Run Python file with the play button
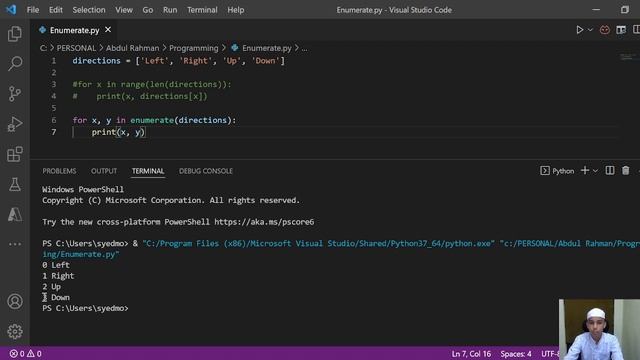Viewport: 640px width, 360px height. coord(580,30)
